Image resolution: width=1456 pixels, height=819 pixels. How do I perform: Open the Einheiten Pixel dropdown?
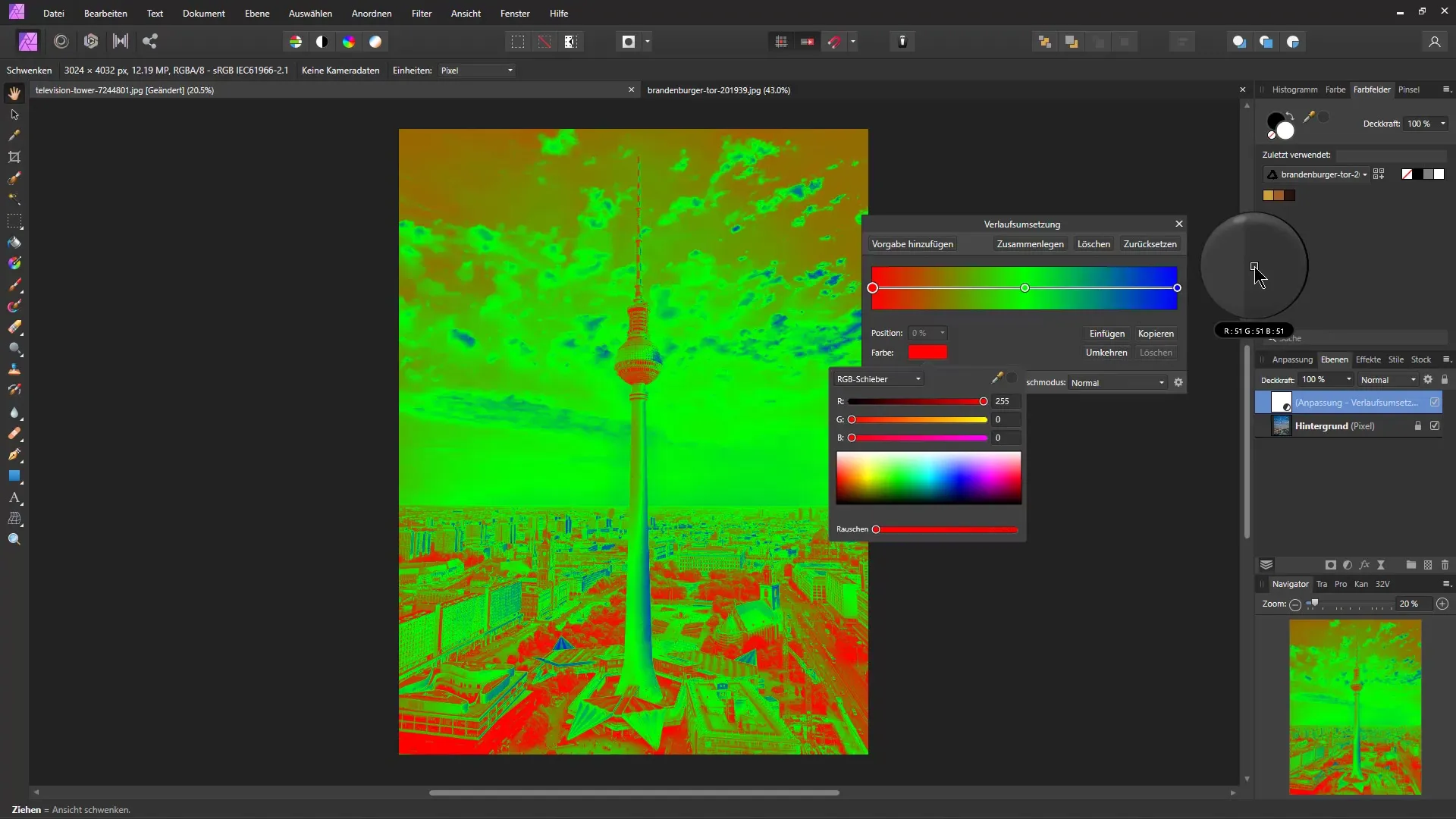point(477,71)
